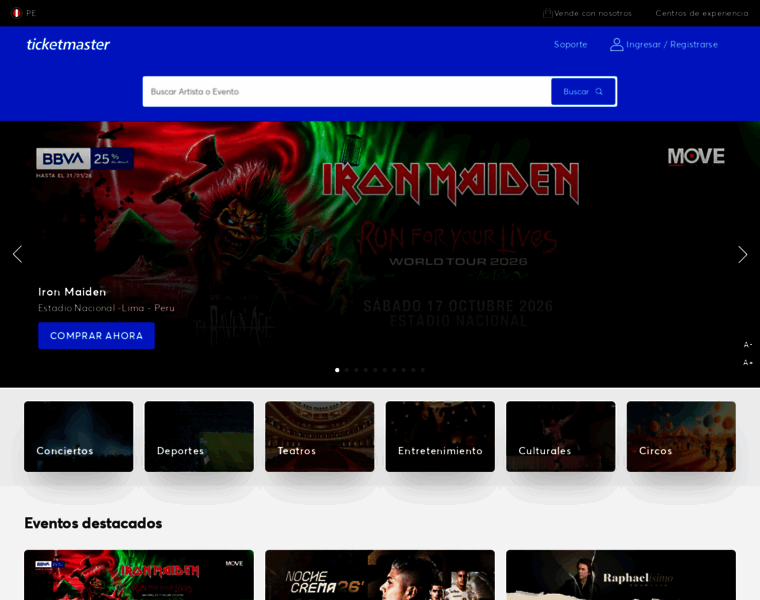Image resolution: width=760 pixels, height=600 pixels.
Task: Open Centros de experiencia link
Action: pyautogui.click(x=702, y=13)
